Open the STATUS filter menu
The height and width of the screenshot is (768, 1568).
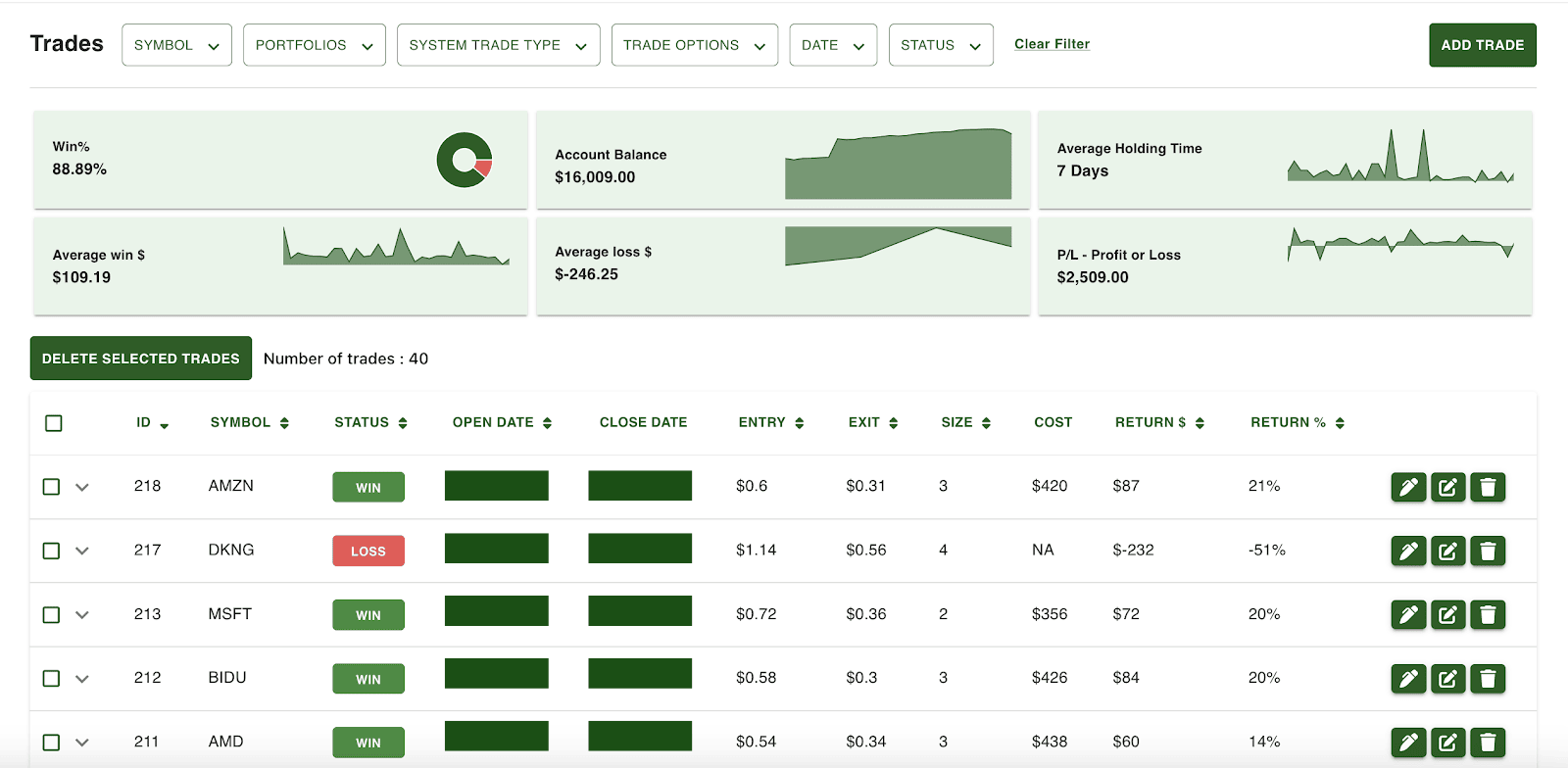pos(940,45)
